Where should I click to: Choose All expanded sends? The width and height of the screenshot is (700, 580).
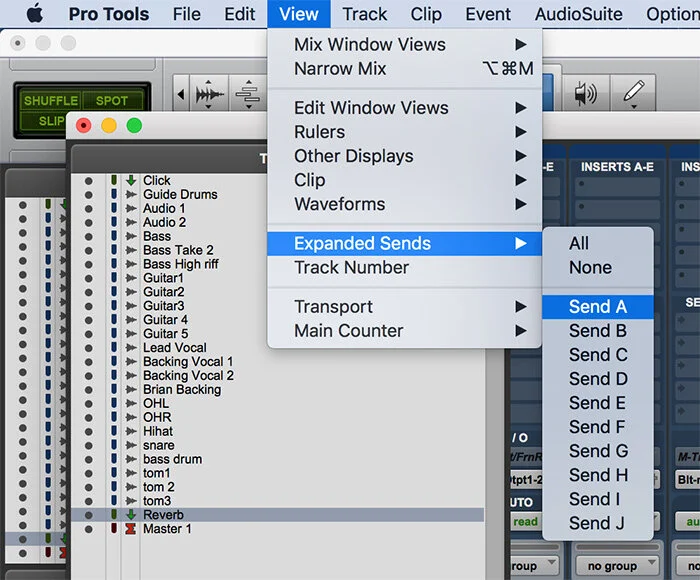click(598, 243)
